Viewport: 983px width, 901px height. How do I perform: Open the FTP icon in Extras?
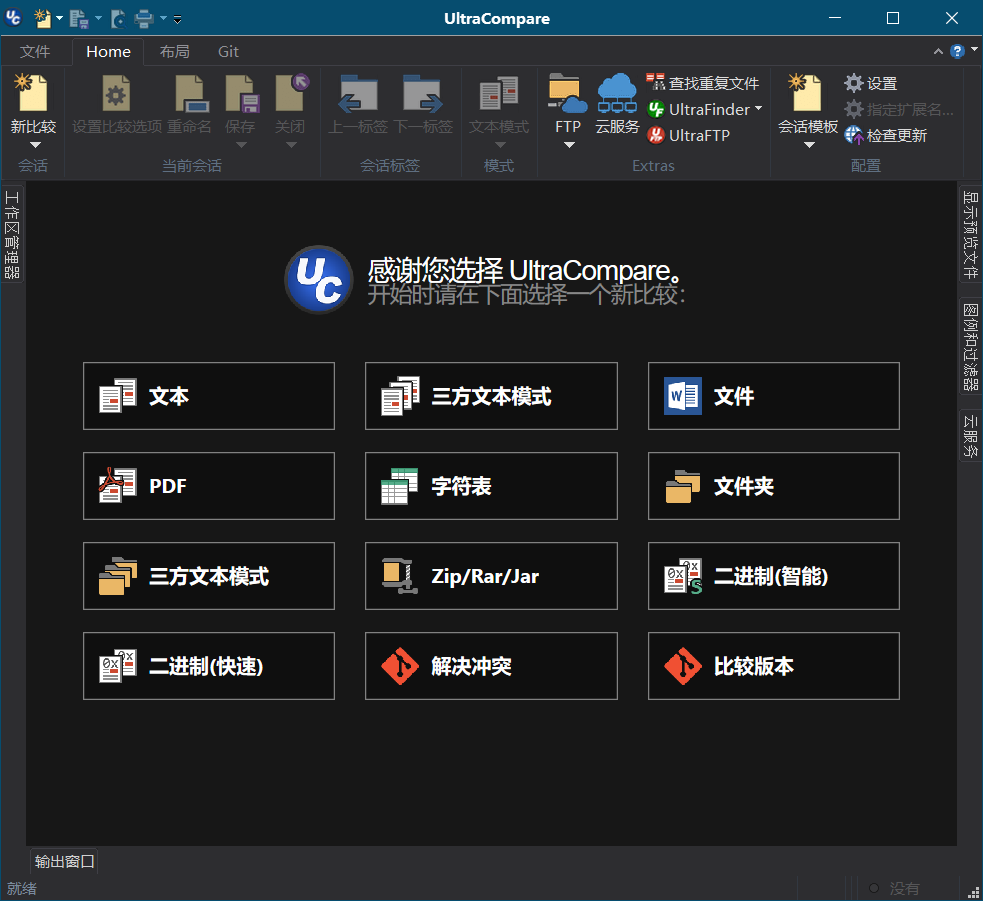pos(568,93)
